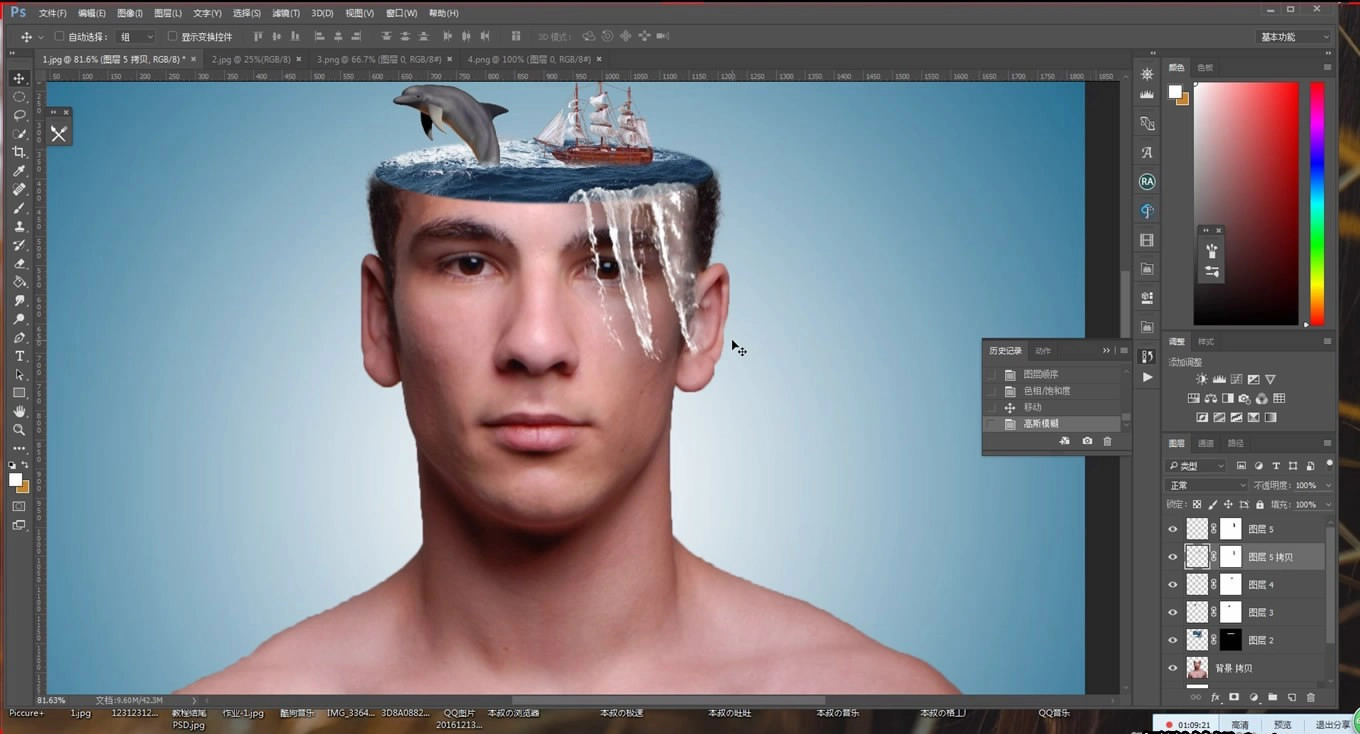Open the 滤镜(T) menu
Image resolution: width=1360 pixels, height=734 pixels.
tap(287, 13)
